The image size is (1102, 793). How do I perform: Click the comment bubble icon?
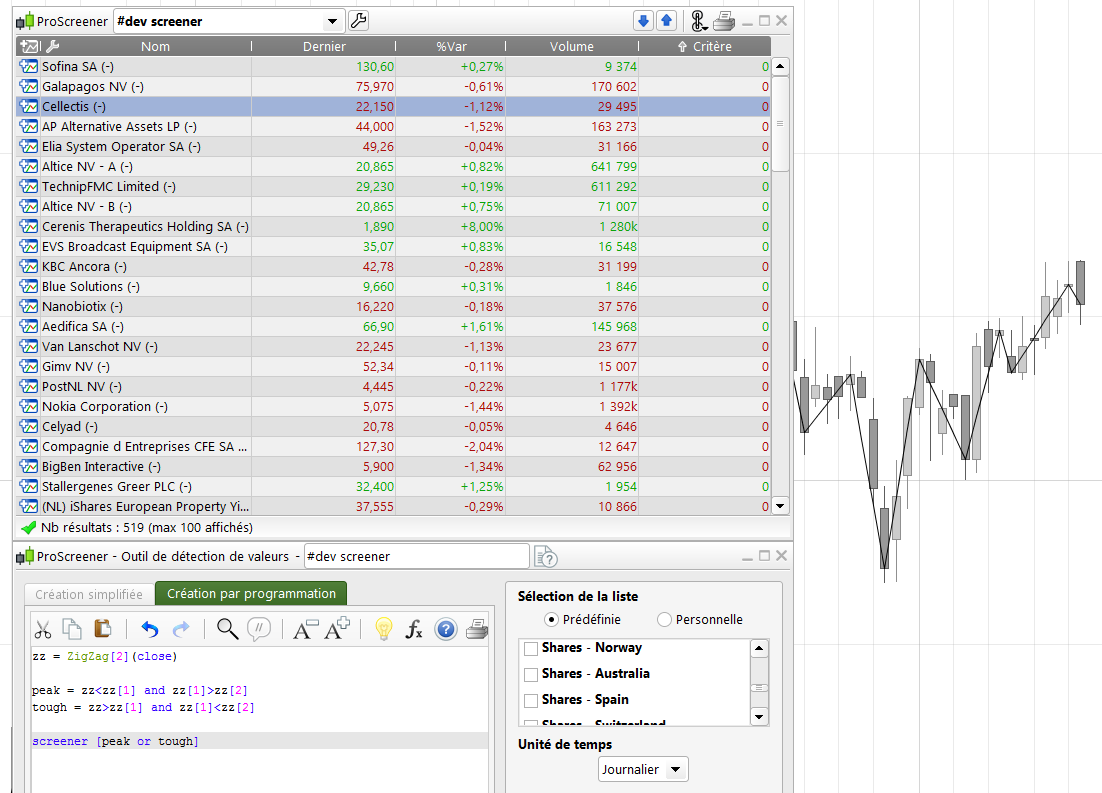[x=259, y=628]
